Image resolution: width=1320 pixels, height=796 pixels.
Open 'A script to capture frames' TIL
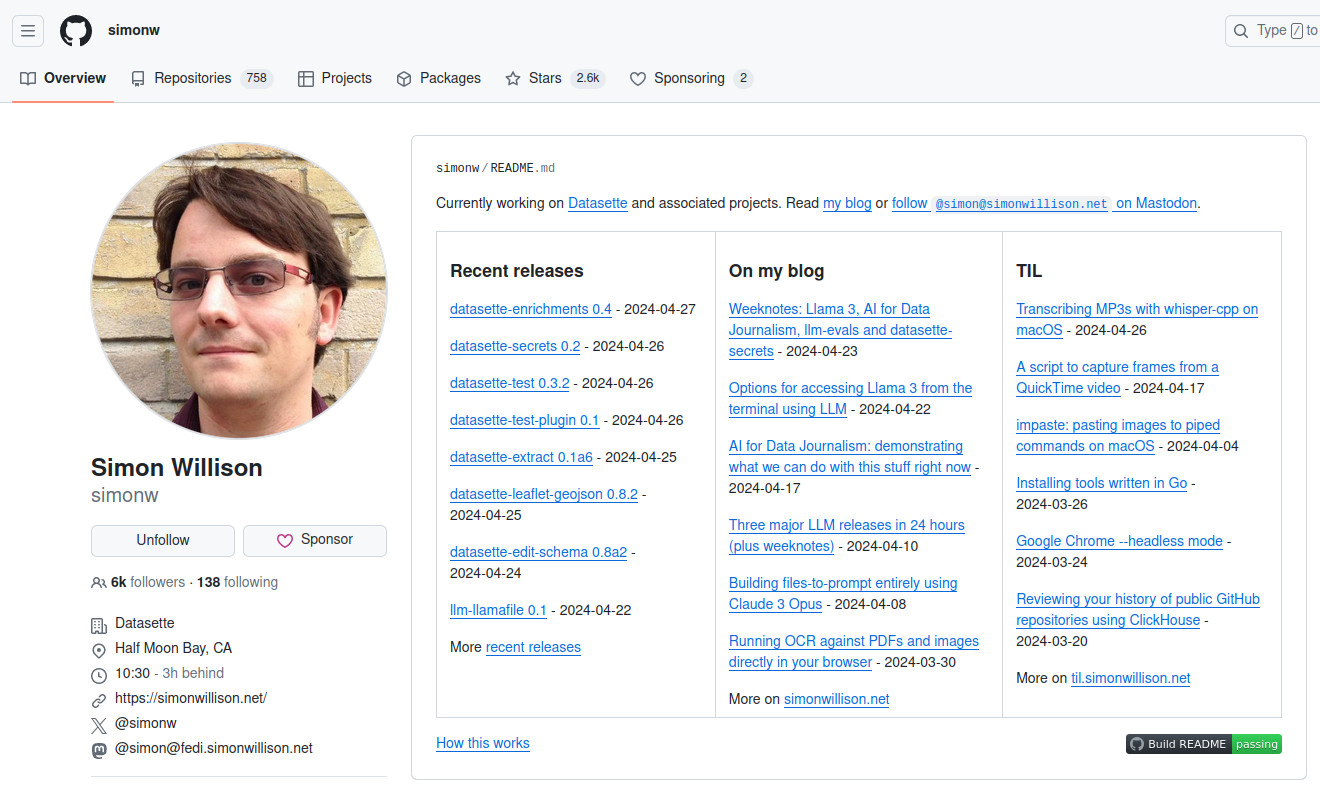pyautogui.click(x=1118, y=377)
